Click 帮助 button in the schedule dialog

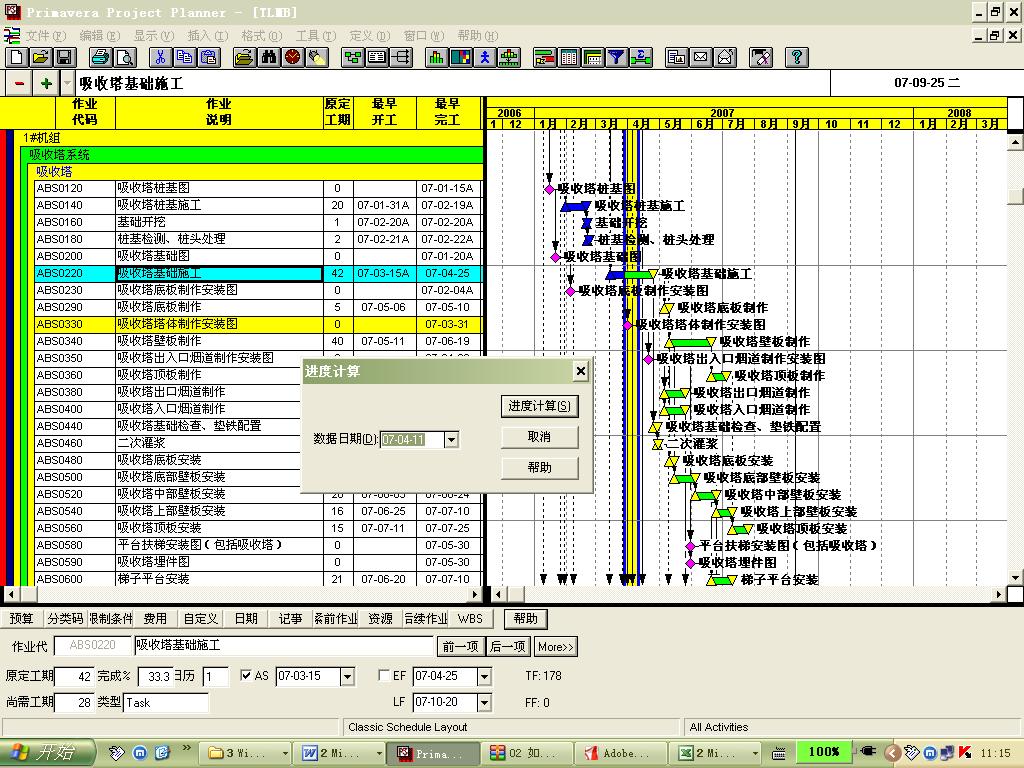[539, 468]
